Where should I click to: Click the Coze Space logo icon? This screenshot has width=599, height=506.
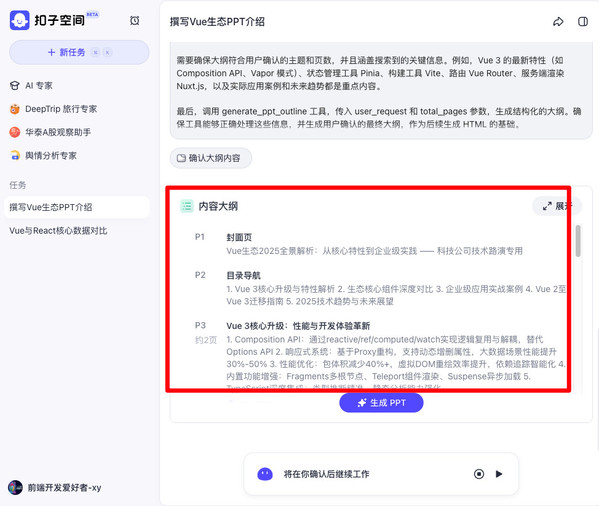click(19, 20)
